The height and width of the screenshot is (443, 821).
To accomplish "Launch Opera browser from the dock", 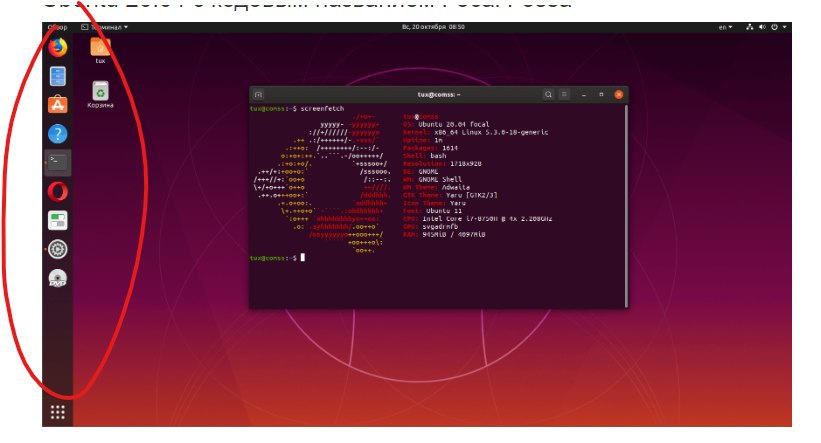I will [x=58, y=192].
